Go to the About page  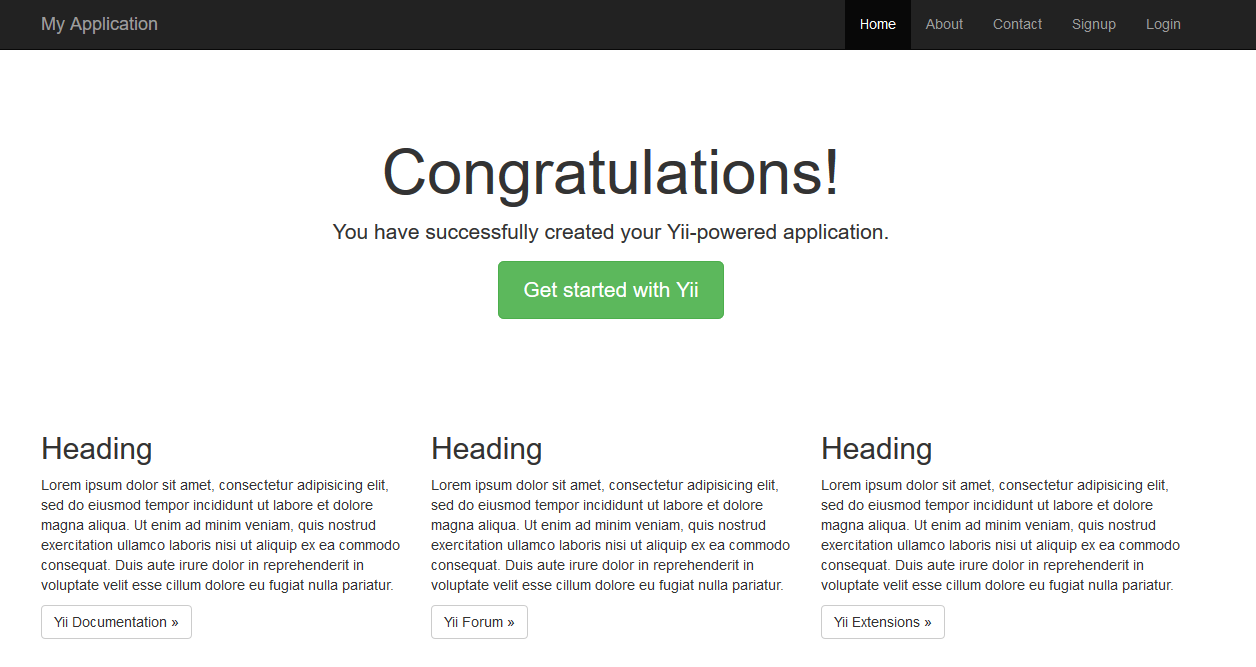944,24
